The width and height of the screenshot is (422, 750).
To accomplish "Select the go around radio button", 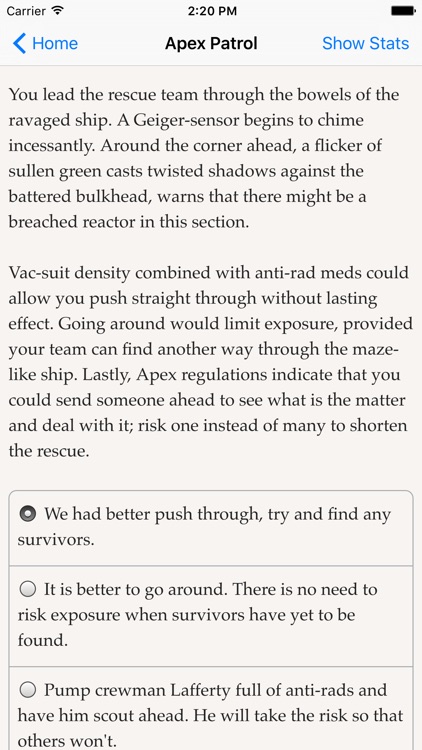I will 28,589.
